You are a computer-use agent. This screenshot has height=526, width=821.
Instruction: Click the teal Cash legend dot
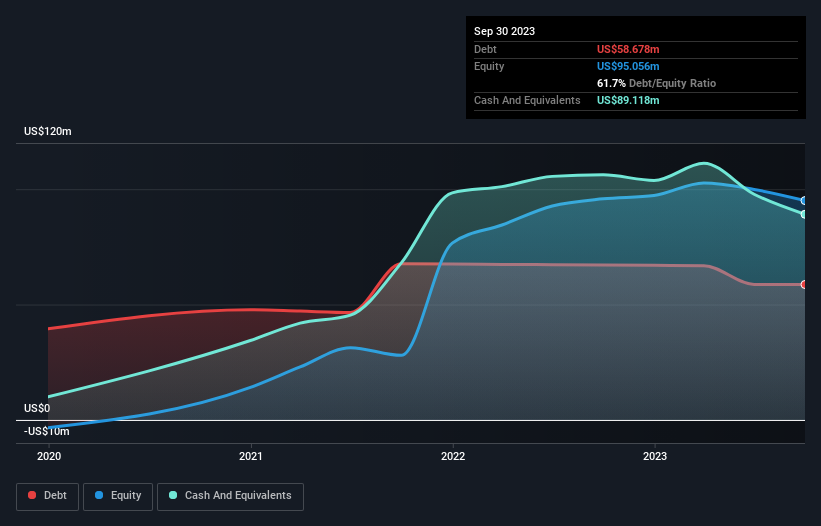[173, 495]
